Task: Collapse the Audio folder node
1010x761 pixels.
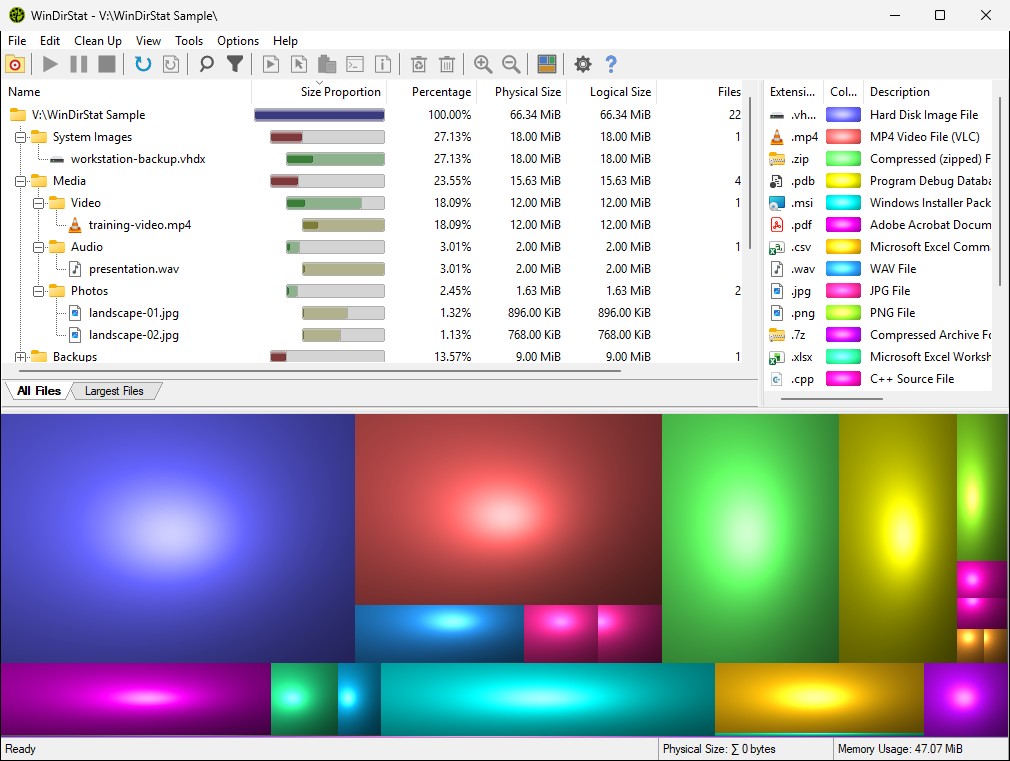Action: [x=39, y=247]
